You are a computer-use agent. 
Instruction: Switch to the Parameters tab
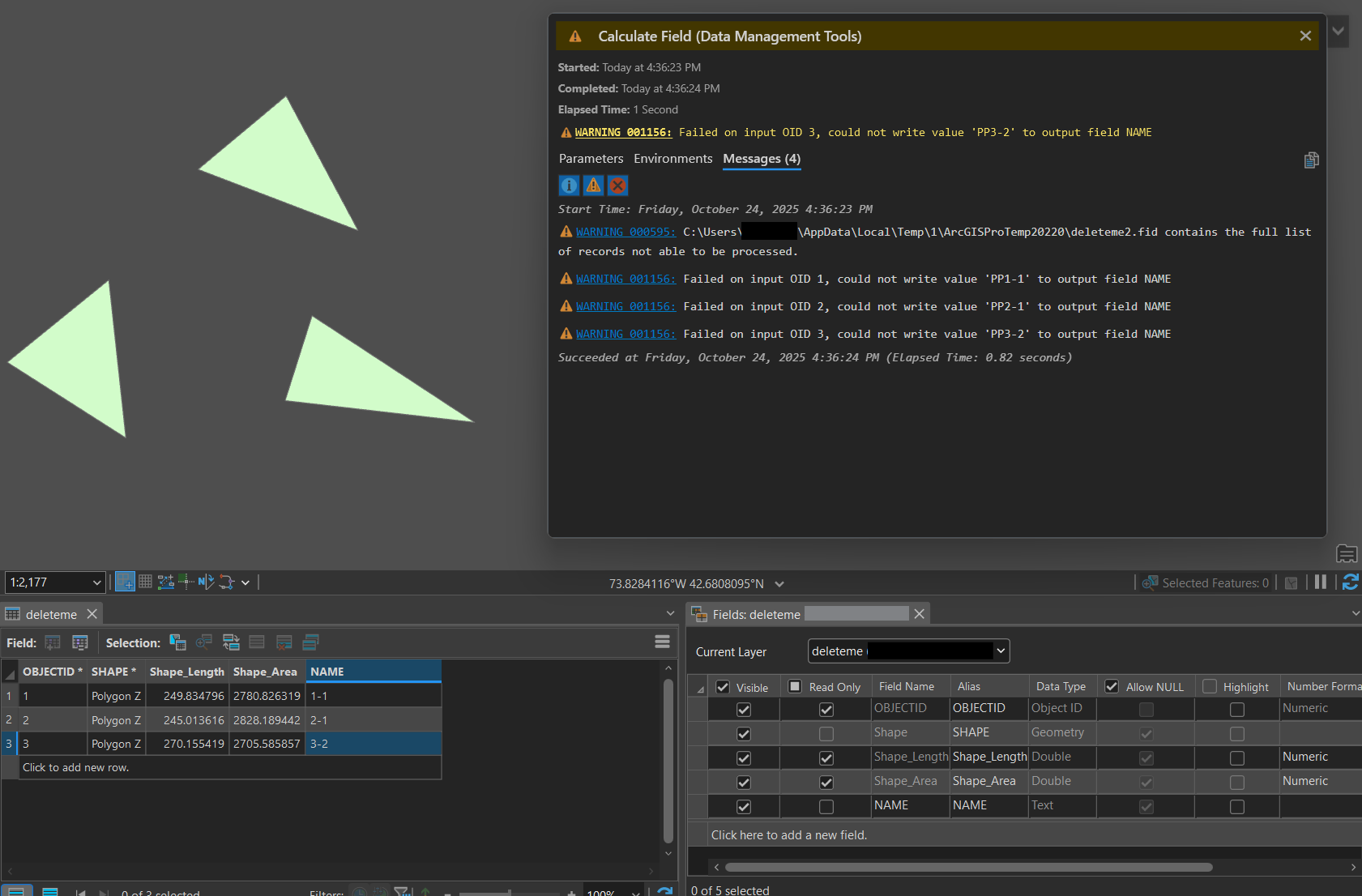[x=591, y=159]
